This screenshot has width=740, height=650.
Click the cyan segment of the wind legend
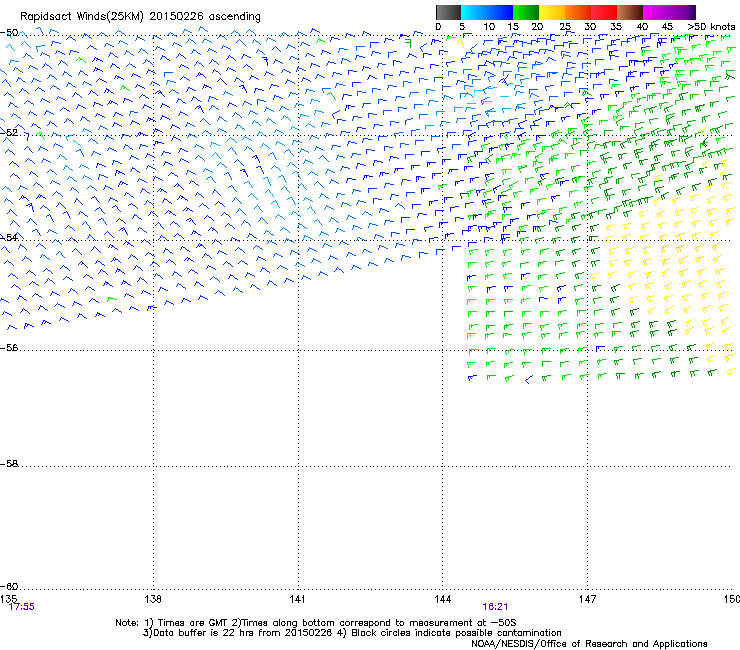(474, 12)
